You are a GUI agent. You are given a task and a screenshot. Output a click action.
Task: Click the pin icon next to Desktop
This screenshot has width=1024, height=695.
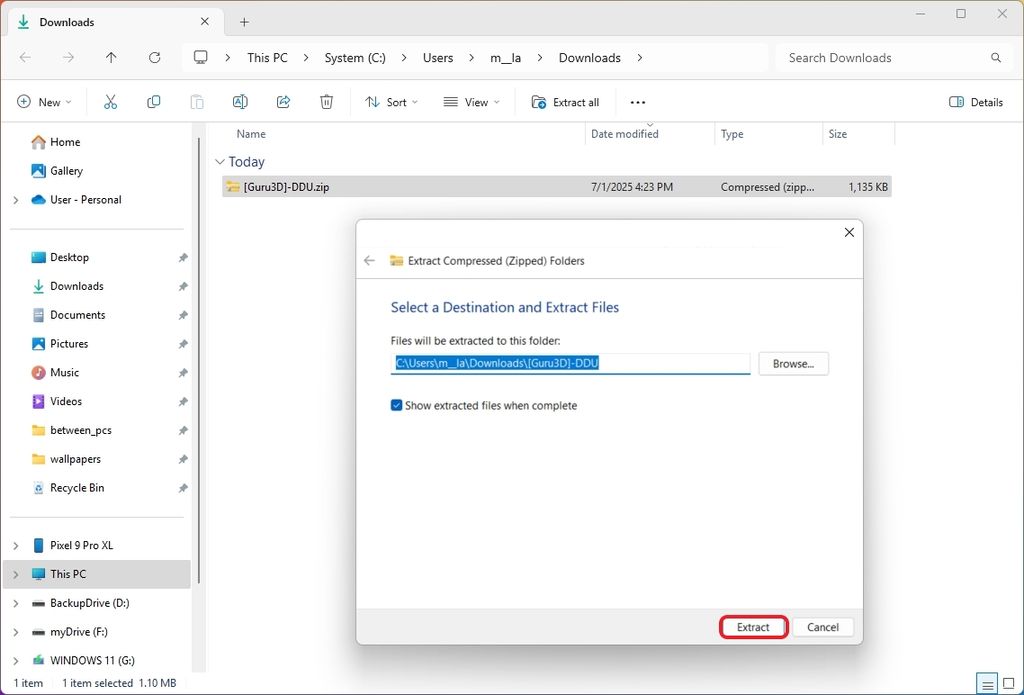click(x=184, y=257)
